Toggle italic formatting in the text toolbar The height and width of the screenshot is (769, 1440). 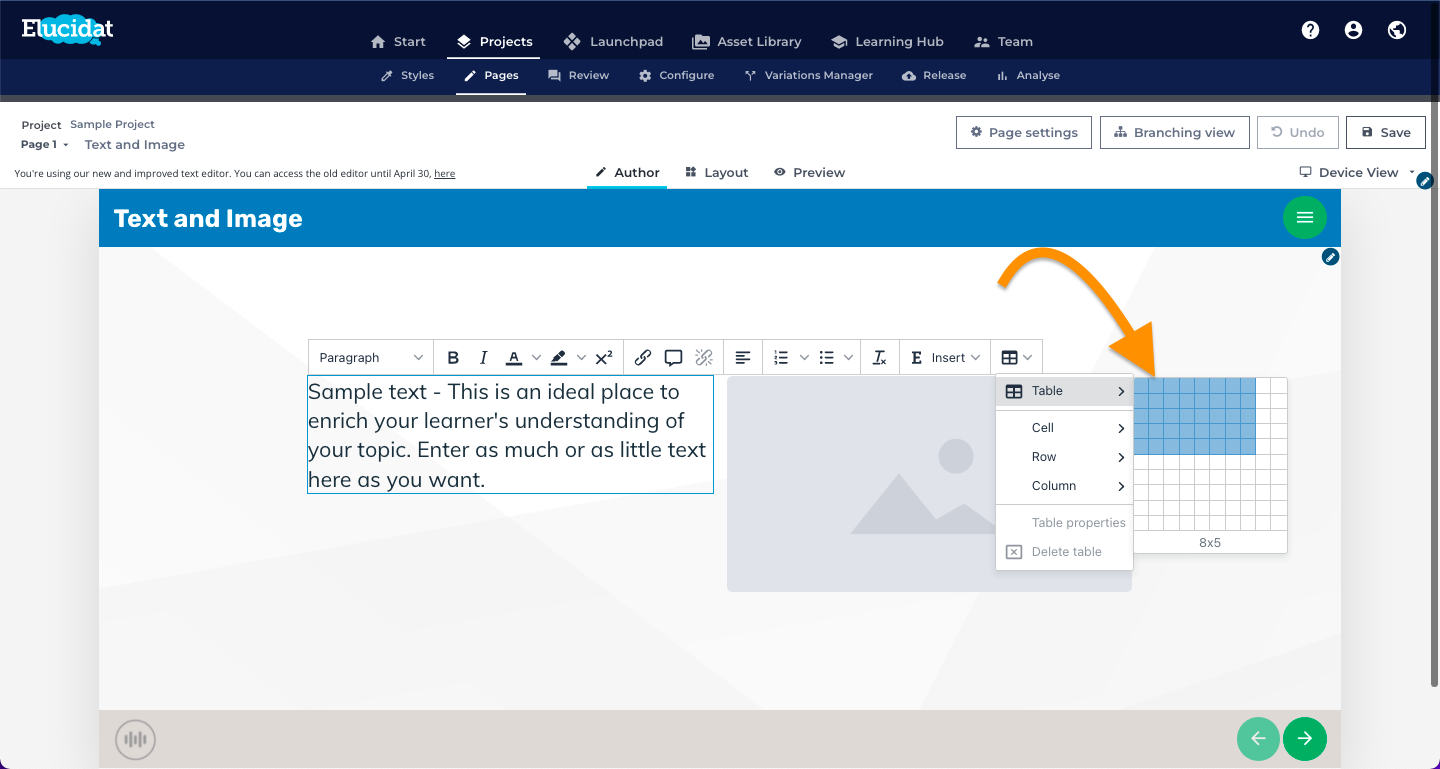tap(484, 357)
